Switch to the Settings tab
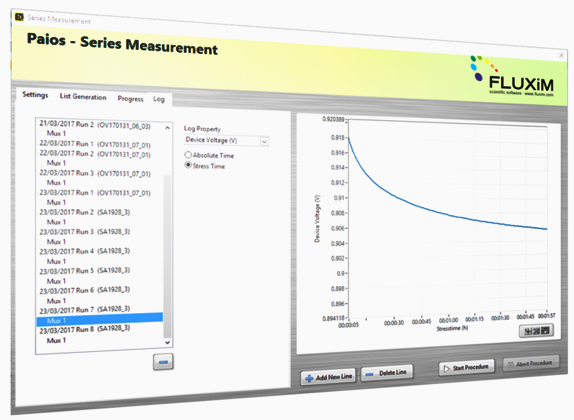This screenshot has height=420, width=574. pyautogui.click(x=35, y=95)
